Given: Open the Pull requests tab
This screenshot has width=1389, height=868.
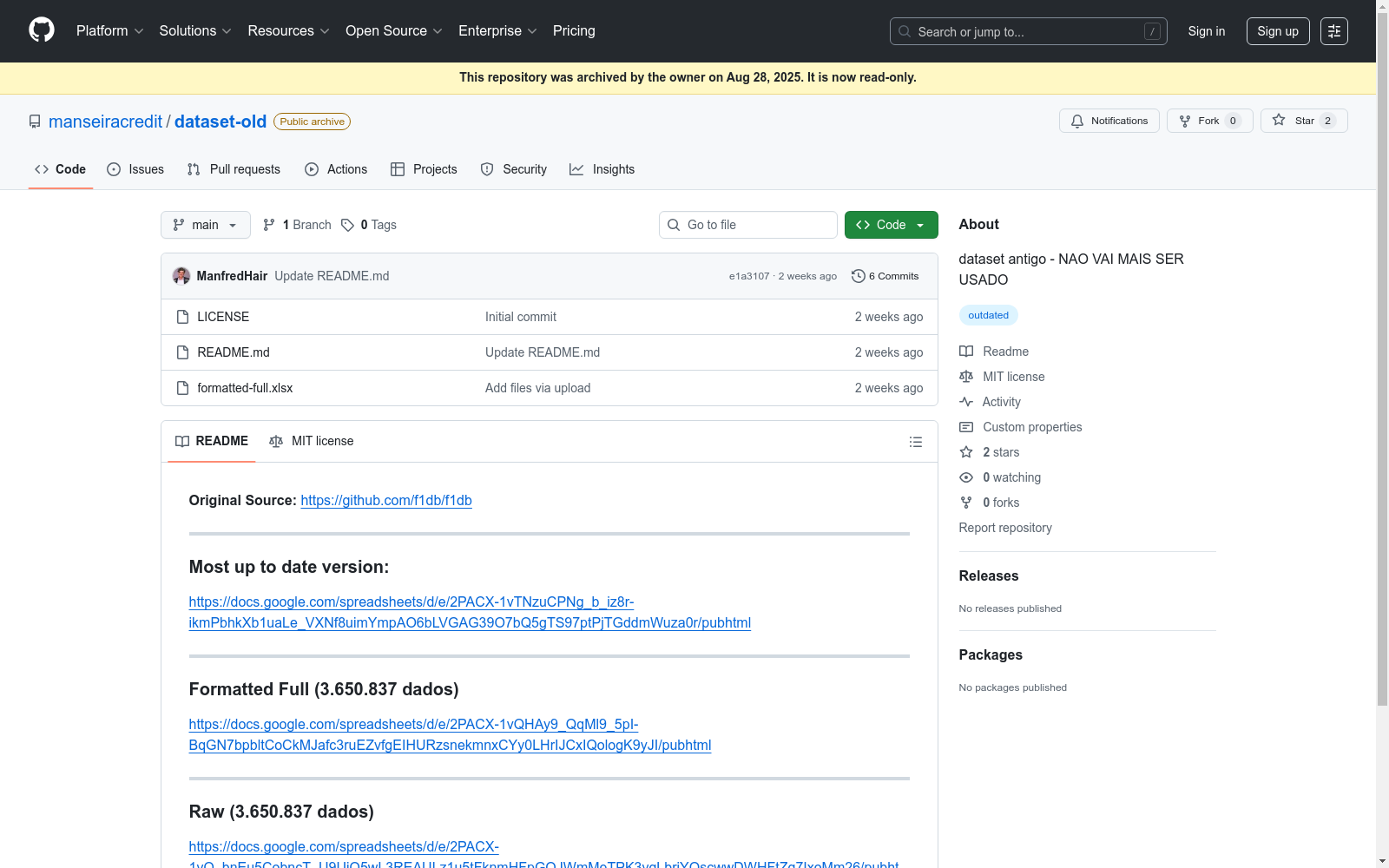Looking at the screenshot, I should pyautogui.click(x=234, y=169).
